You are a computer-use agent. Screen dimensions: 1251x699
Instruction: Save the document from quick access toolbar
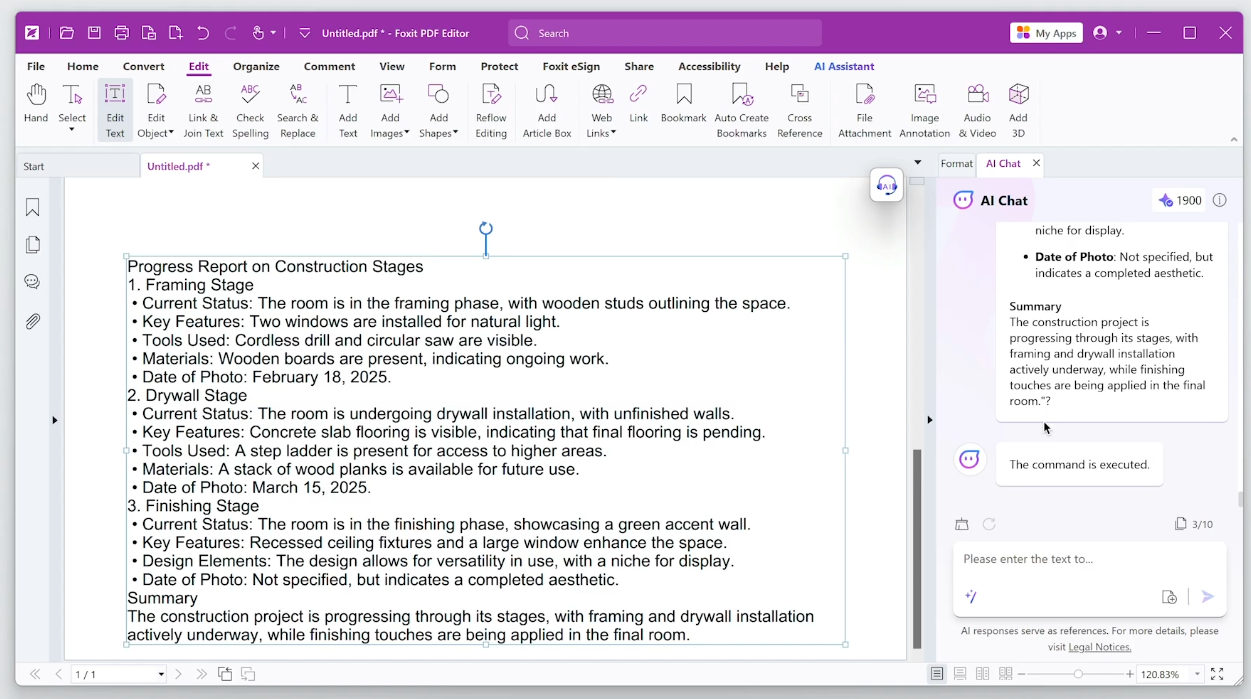pyautogui.click(x=94, y=33)
